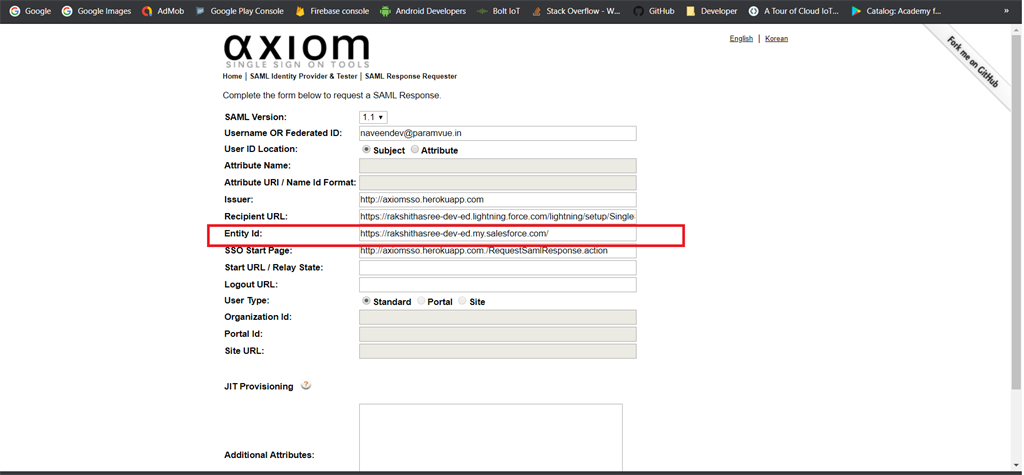This screenshot has width=1024, height=475.
Task: Click the Organization Id field
Action: tap(498, 317)
